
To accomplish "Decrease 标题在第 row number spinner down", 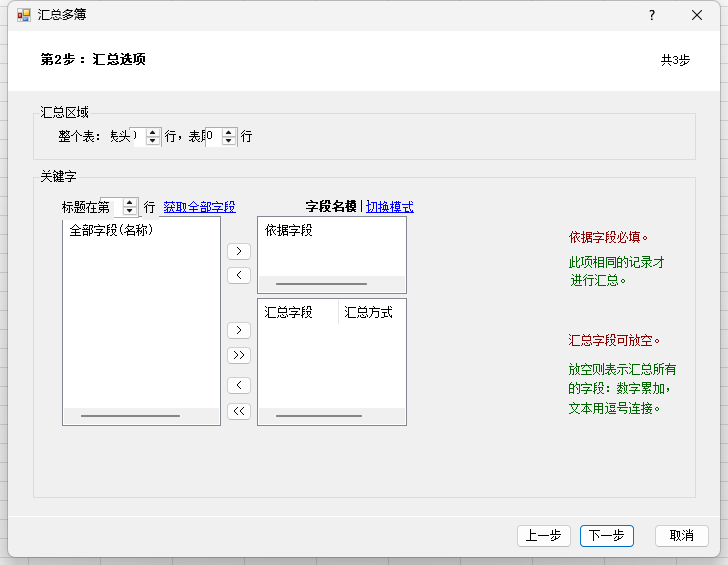I will click(130, 211).
